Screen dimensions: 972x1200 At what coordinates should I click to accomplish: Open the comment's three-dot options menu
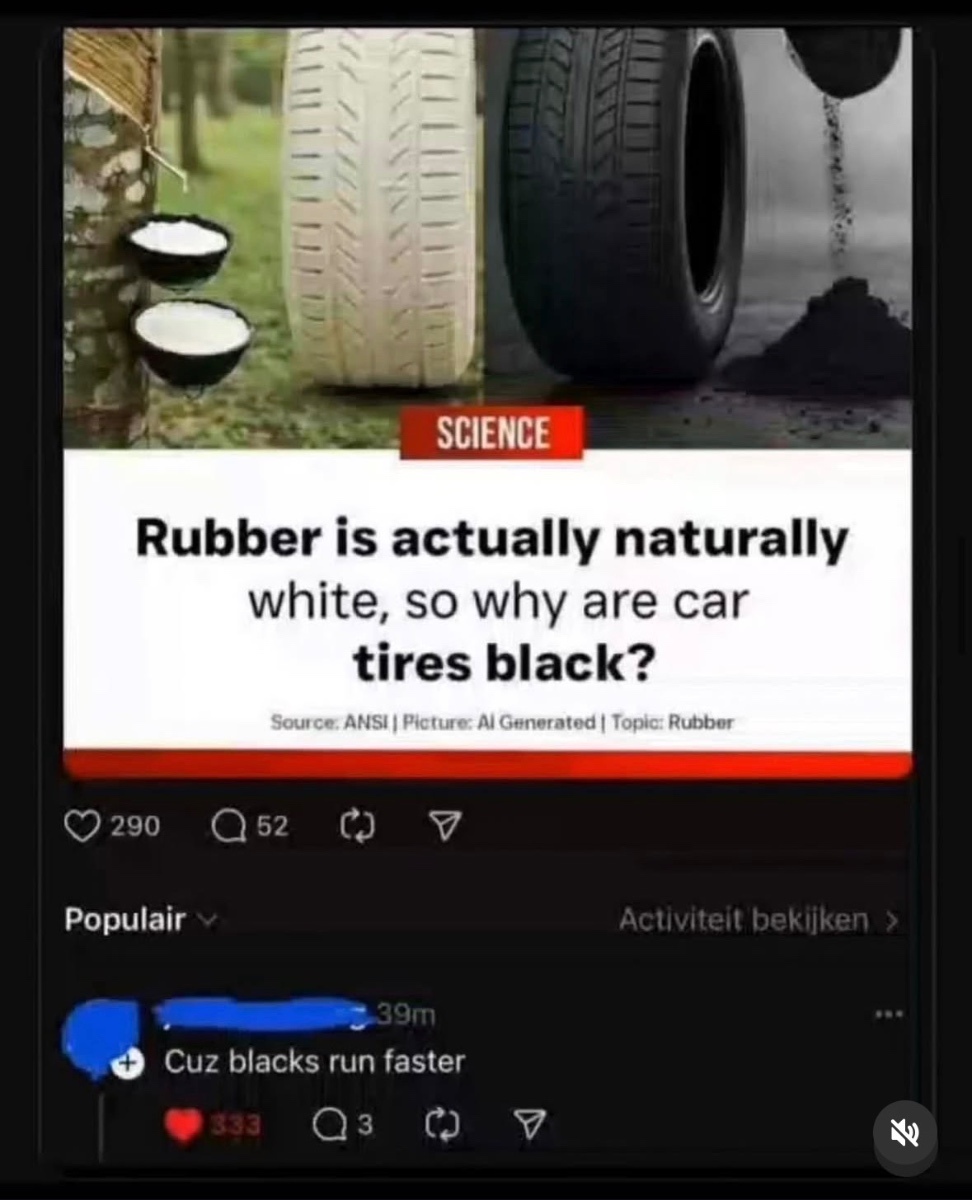pyautogui.click(x=888, y=1014)
